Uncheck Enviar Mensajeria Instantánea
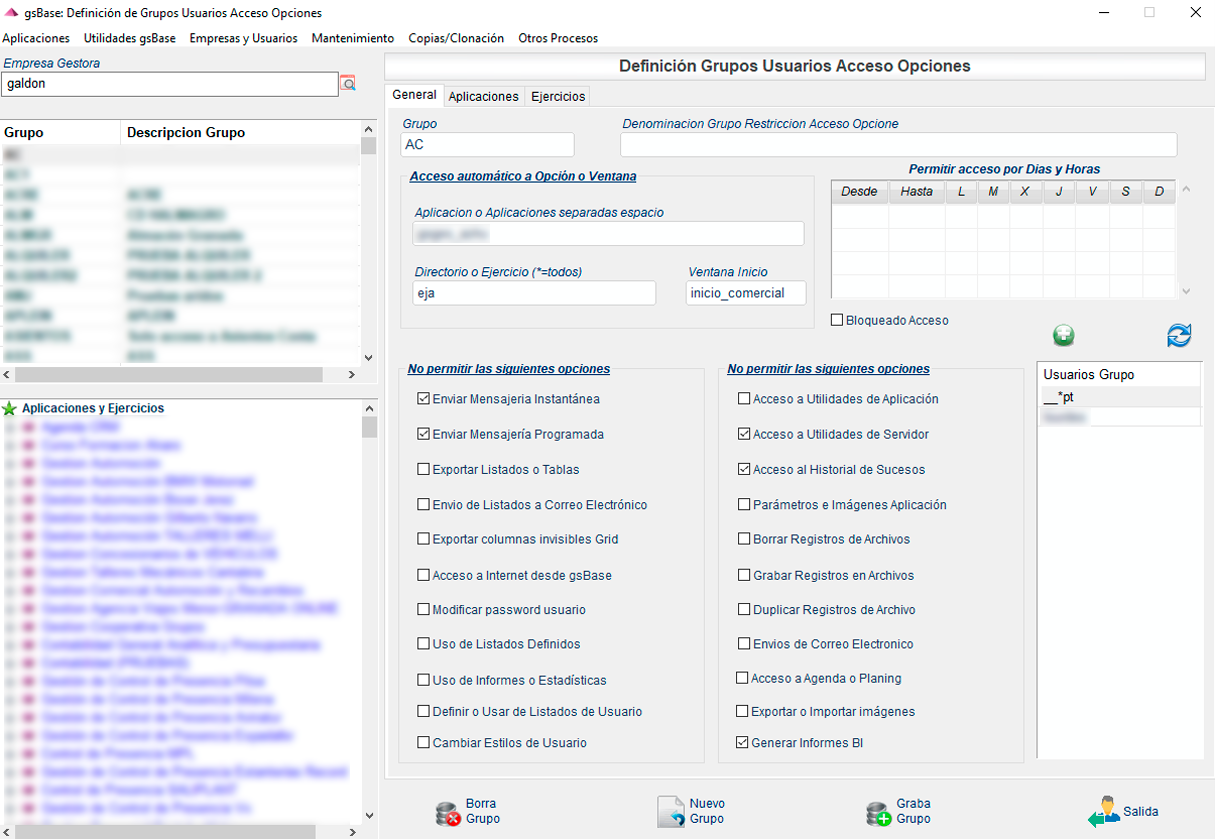This screenshot has height=839, width=1215. [423, 398]
